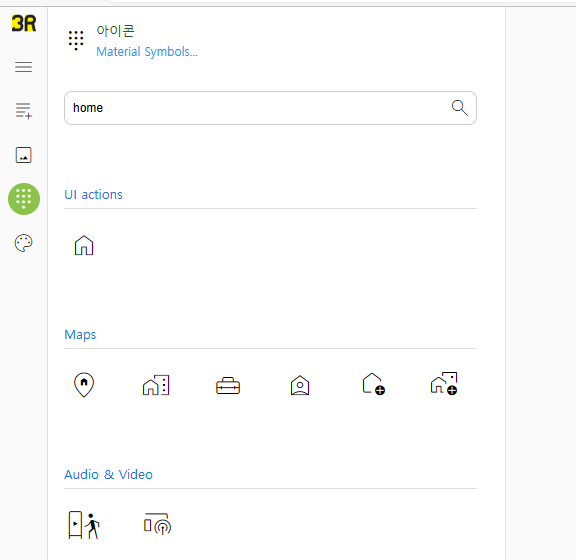Select the home icon under UI actions
Viewport: 576px width, 560px height.
pyautogui.click(x=84, y=245)
